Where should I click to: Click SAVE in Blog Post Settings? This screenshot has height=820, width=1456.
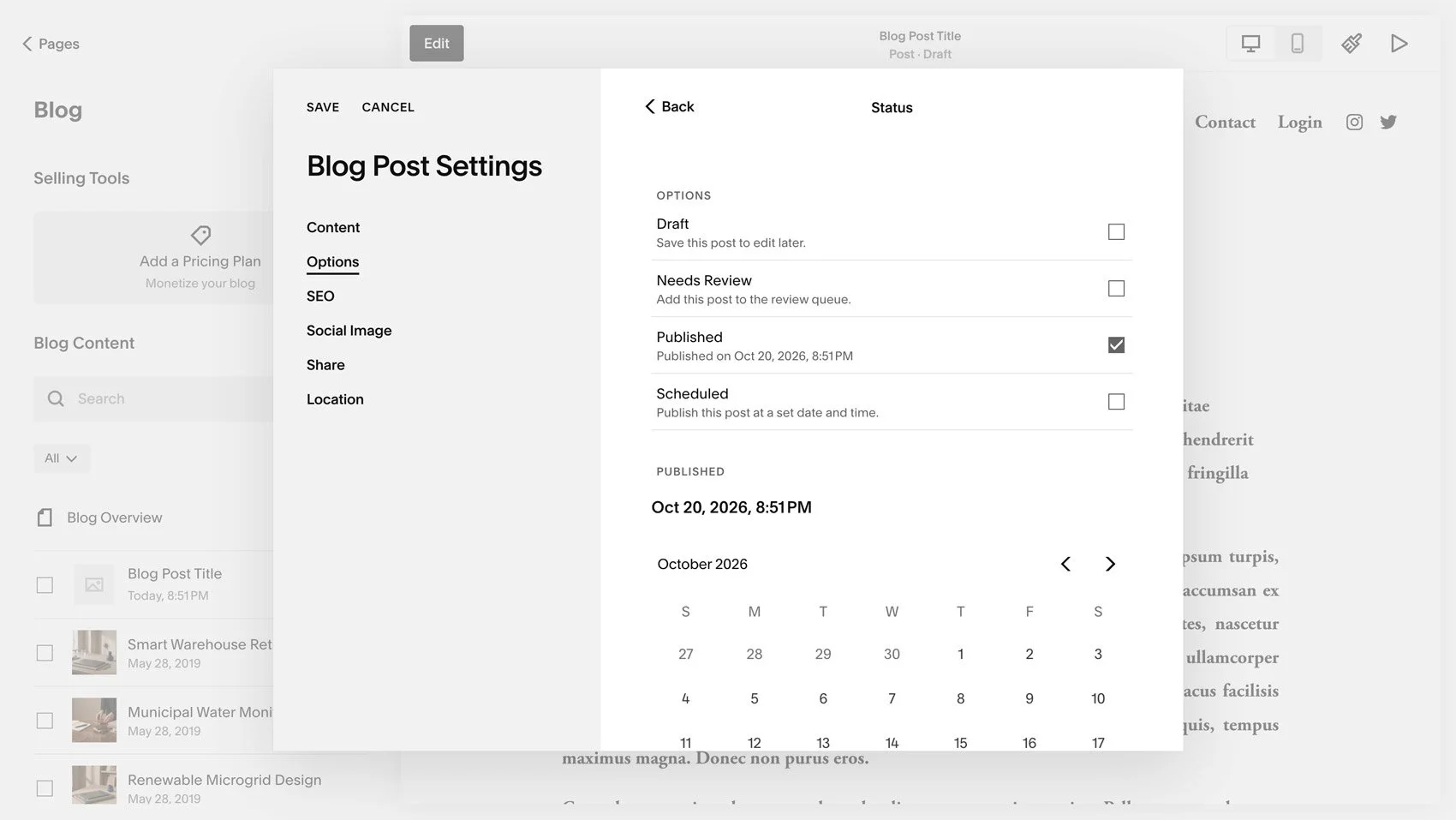[x=323, y=107]
